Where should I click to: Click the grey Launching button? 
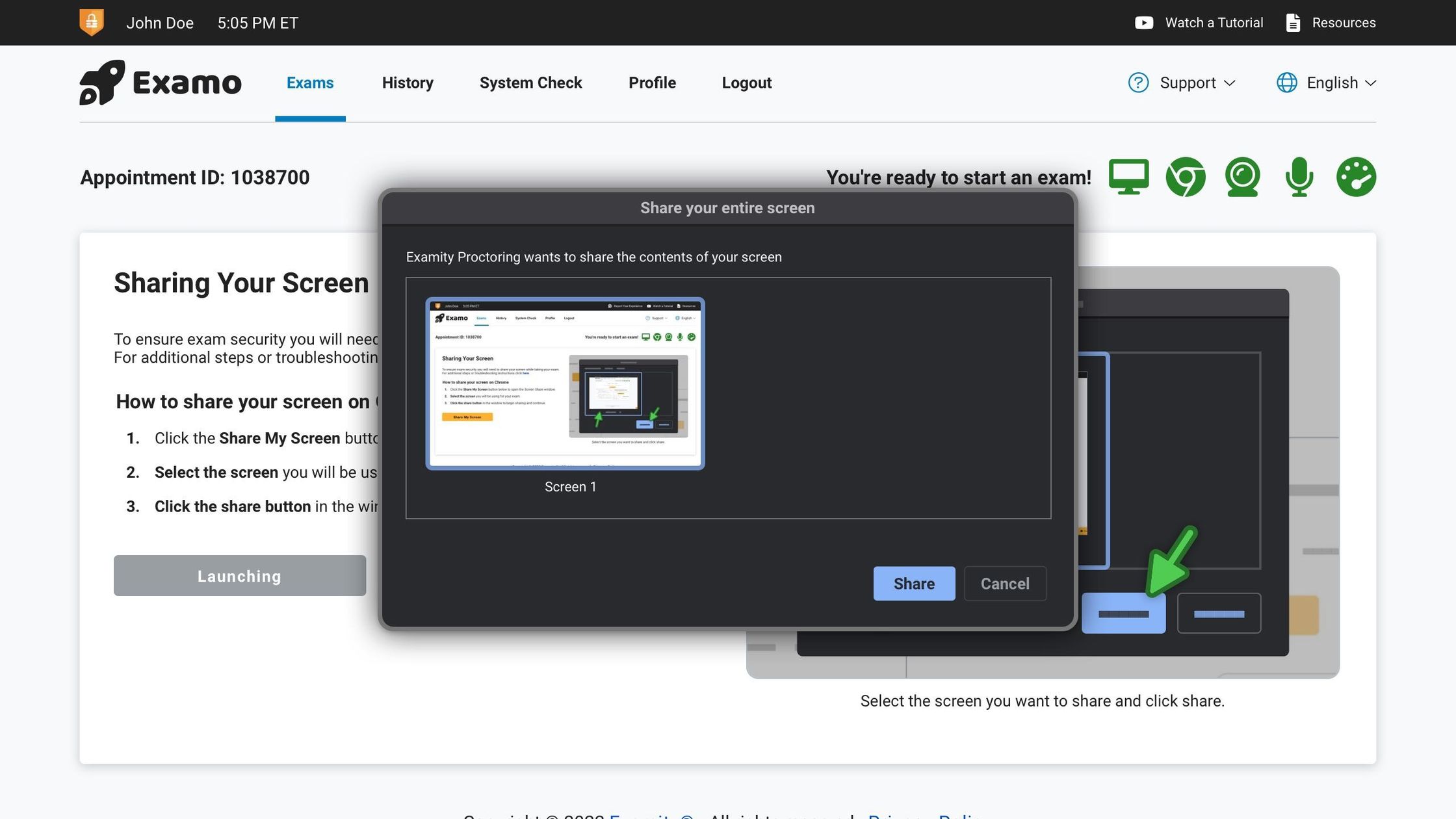[240, 576]
